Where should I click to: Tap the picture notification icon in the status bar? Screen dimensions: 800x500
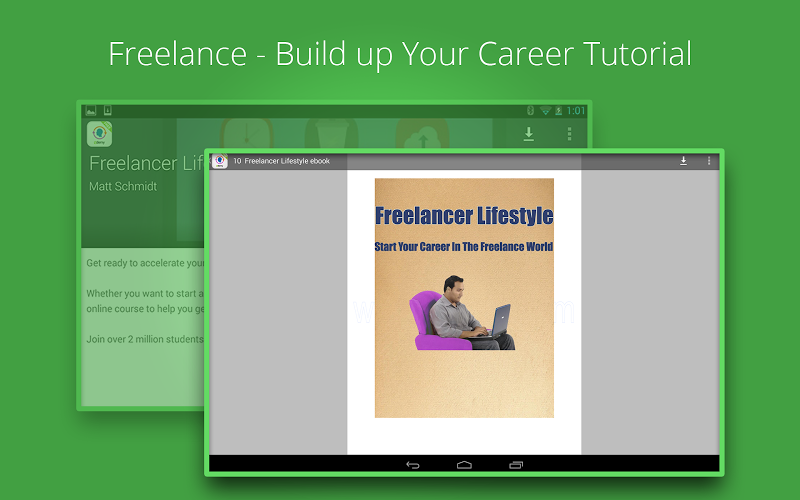click(x=91, y=110)
